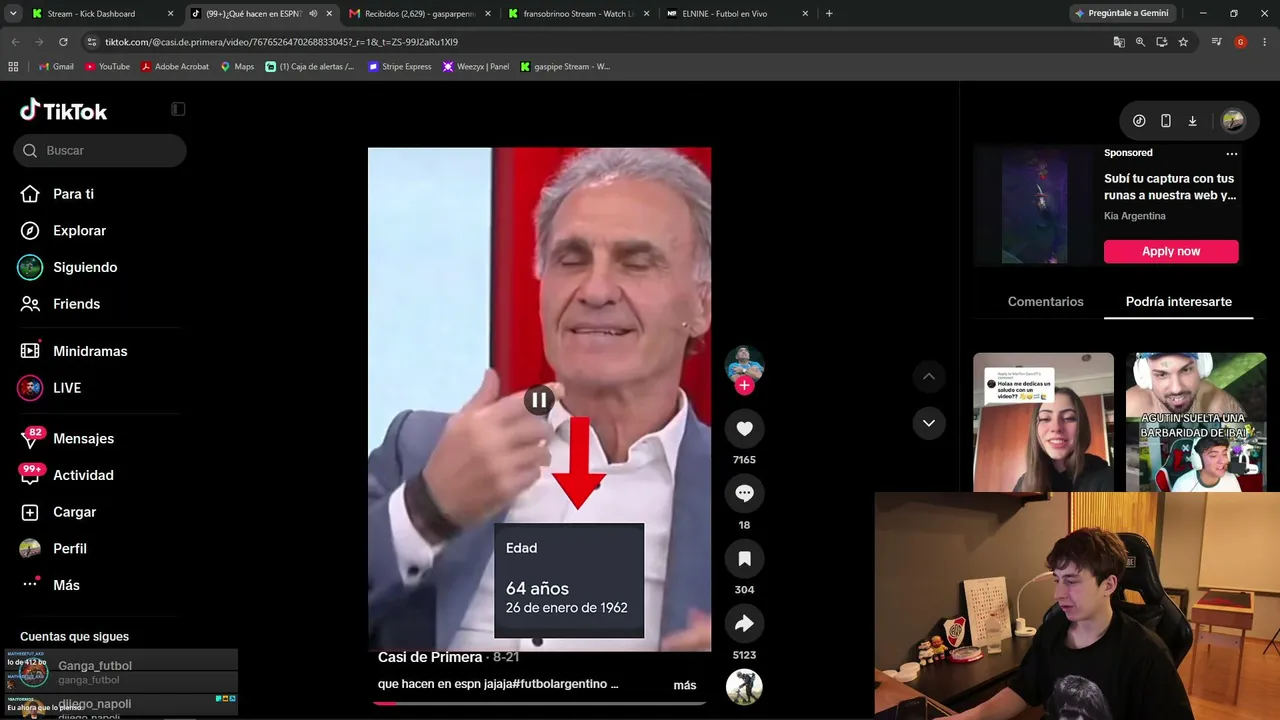
Task: Focus the Buscar search field
Action: [100, 150]
